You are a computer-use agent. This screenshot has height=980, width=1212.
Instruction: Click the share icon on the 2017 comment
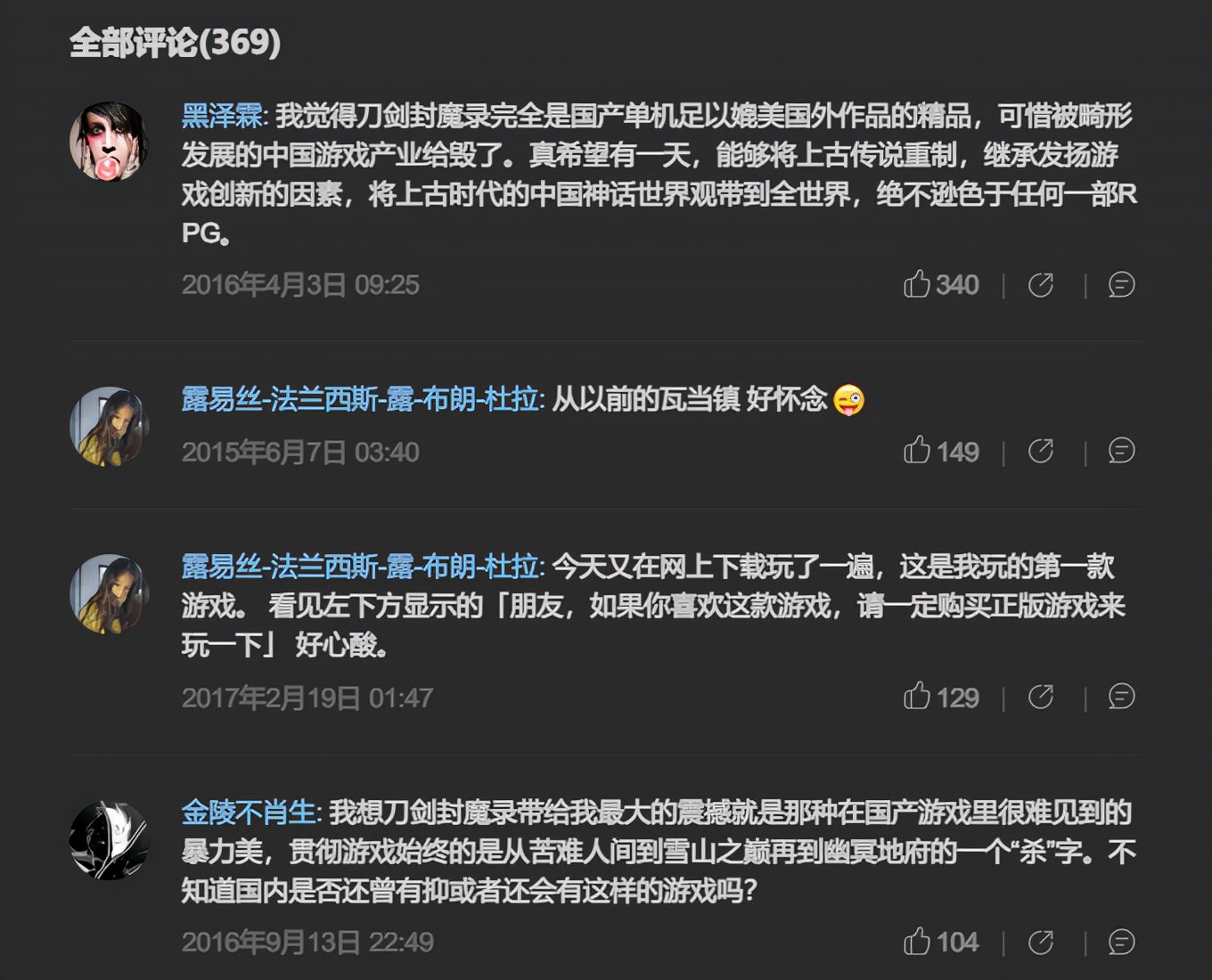tap(1041, 698)
